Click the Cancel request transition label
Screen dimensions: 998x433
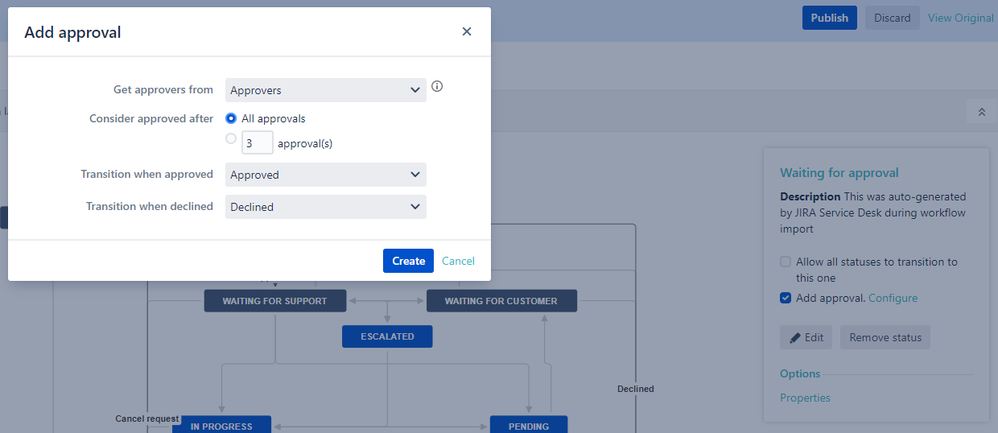point(147,418)
